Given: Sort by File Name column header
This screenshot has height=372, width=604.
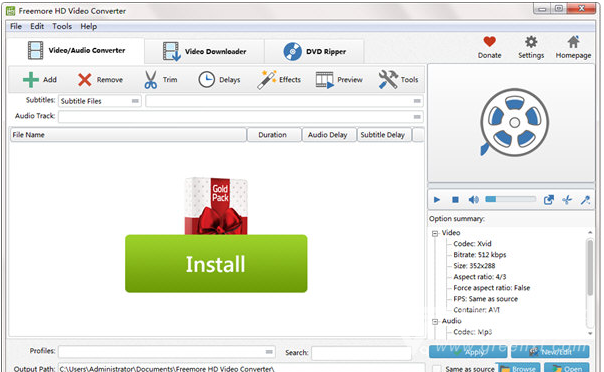Looking at the screenshot, I should [x=128, y=135].
